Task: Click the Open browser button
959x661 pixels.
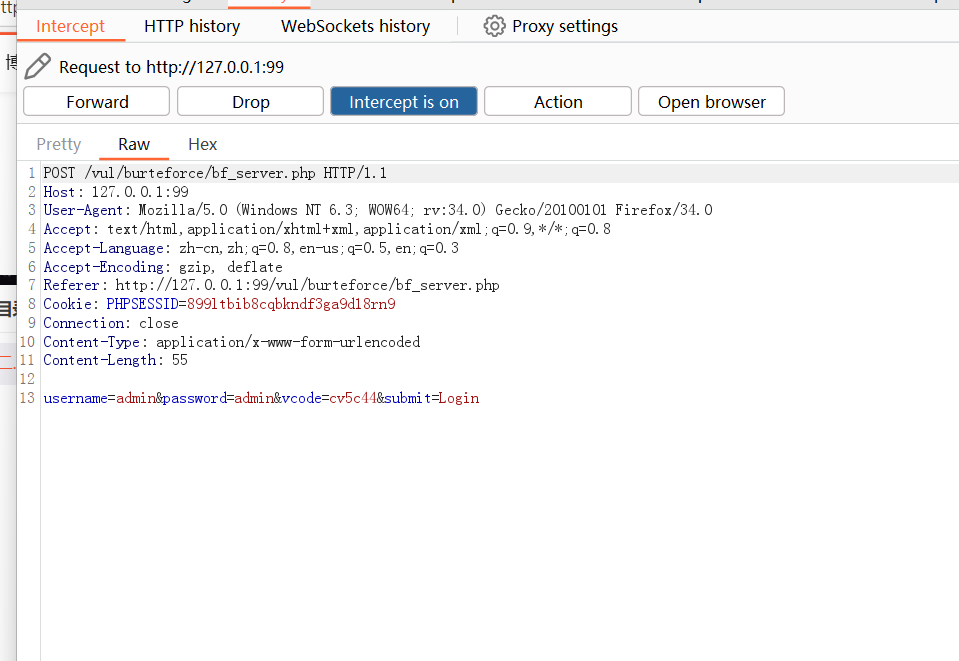Action: tap(711, 102)
